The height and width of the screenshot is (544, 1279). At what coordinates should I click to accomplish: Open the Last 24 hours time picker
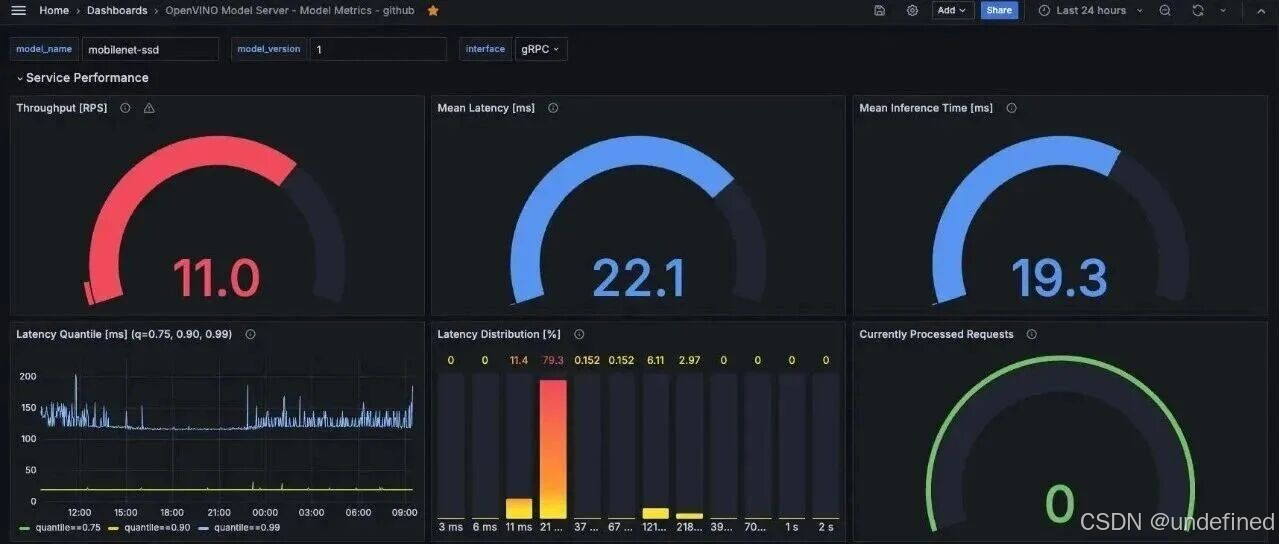click(x=1090, y=10)
